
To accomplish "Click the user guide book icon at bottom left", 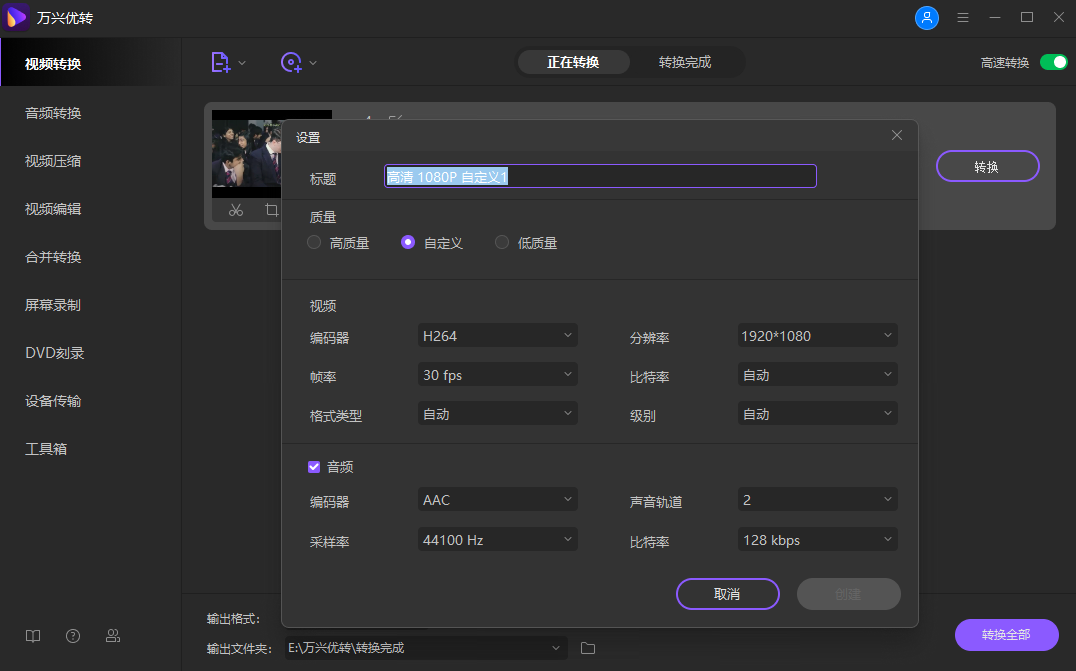I will 32,636.
